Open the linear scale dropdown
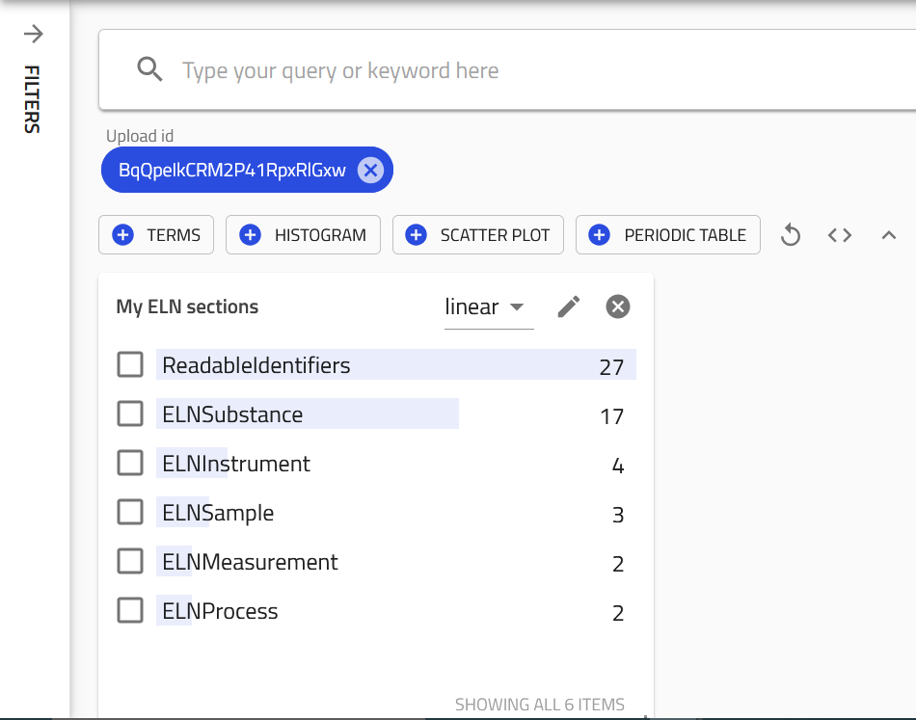Viewport: 916px width, 720px height. click(487, 307)
